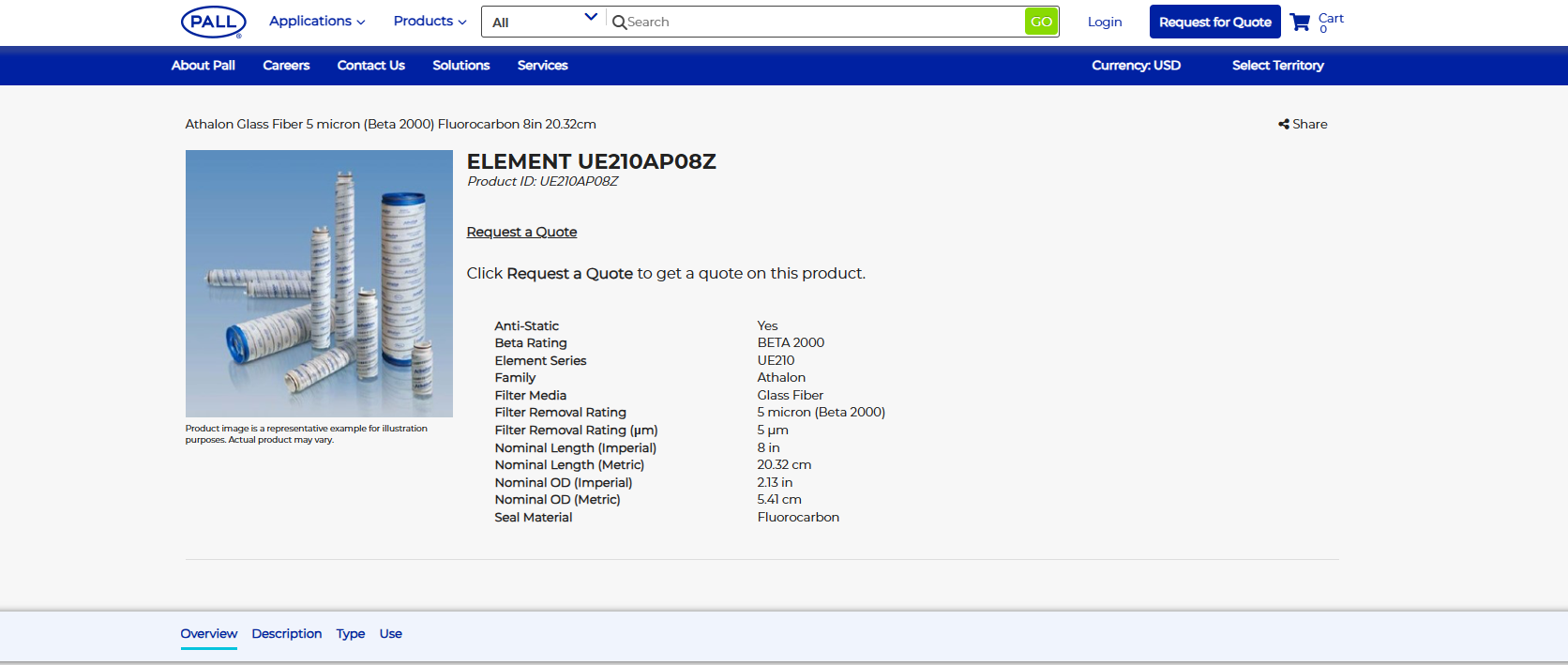Click the 5 micron (Beta 2000) value
Screen dimensions: 1568x665
pyautogui.click(x=821, y=413)
